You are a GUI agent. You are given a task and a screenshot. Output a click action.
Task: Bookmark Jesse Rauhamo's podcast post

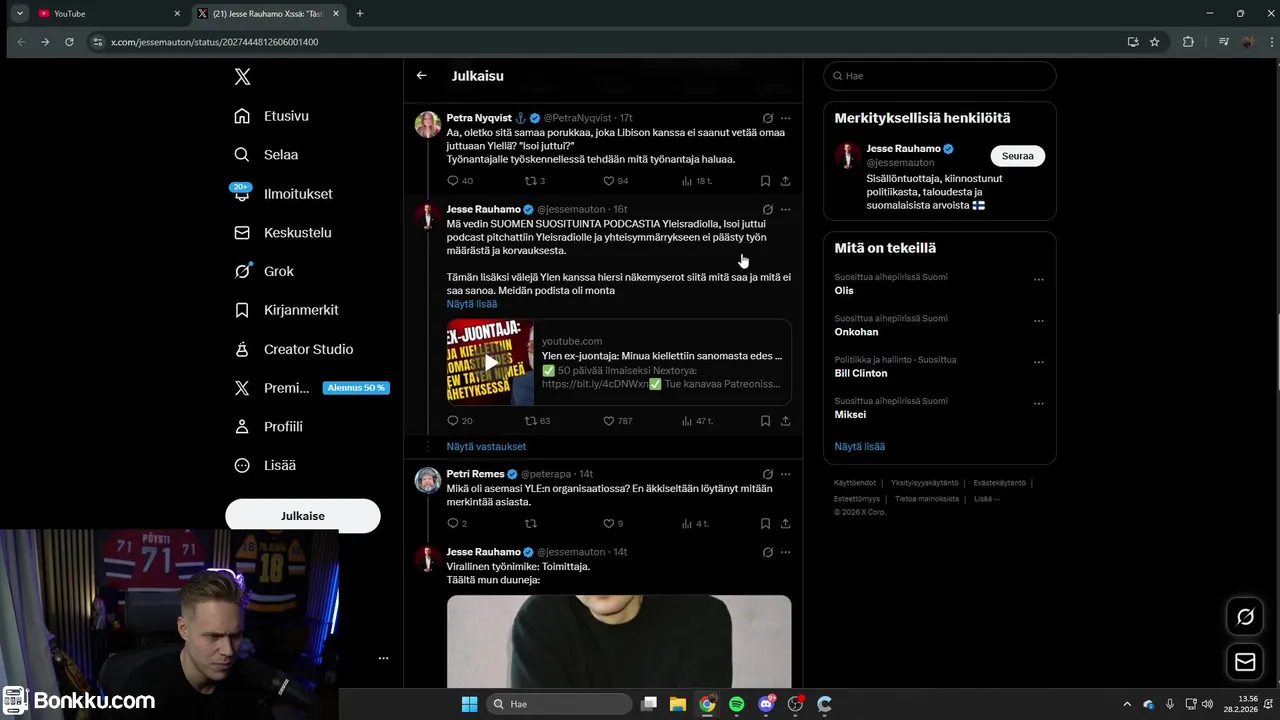point(765,421)
